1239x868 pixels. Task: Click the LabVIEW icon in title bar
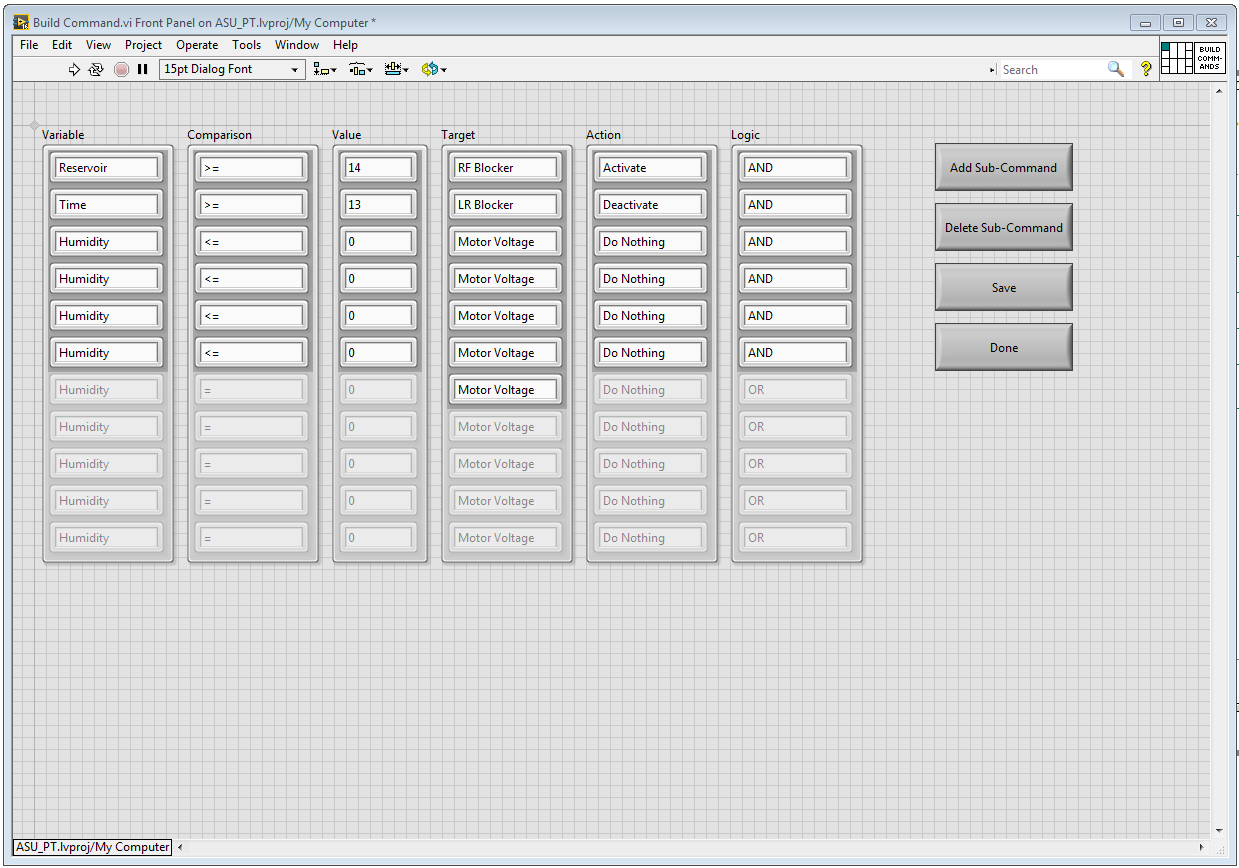(21, 22)
